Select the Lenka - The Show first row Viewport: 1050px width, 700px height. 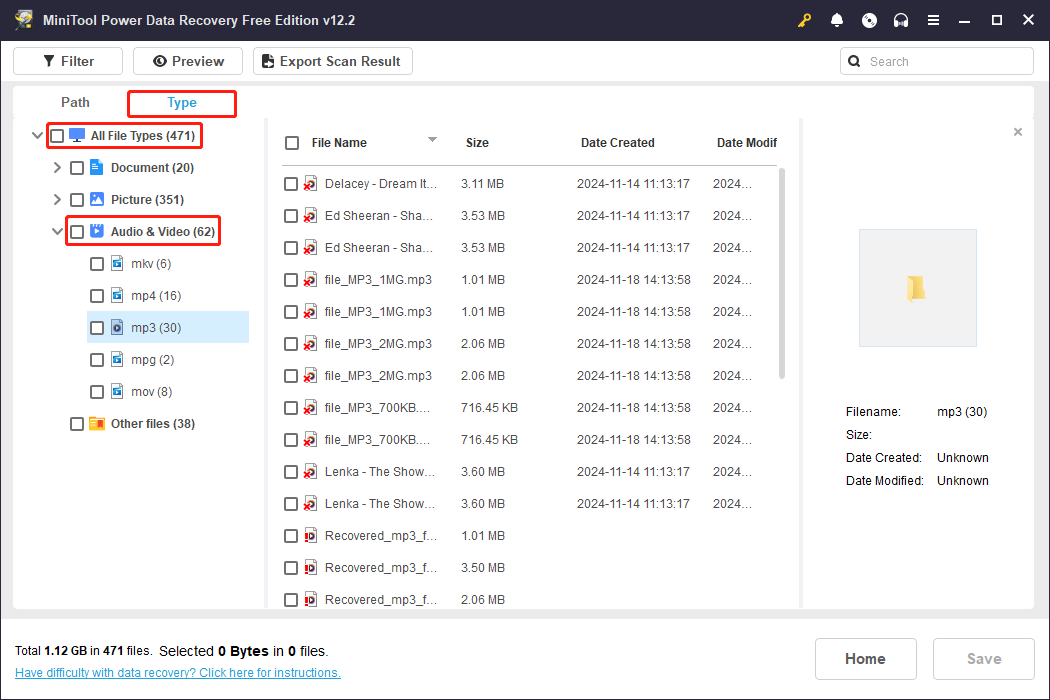(529, 472)
